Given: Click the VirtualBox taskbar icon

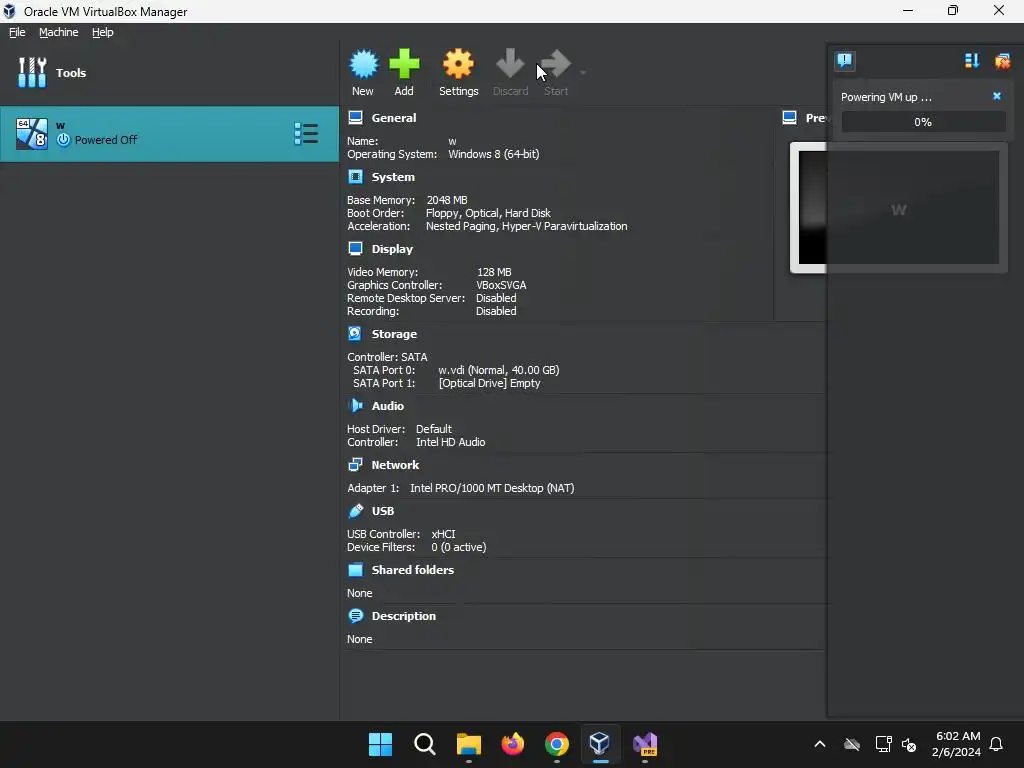Looking at the screenshot, I should [600, 744].
